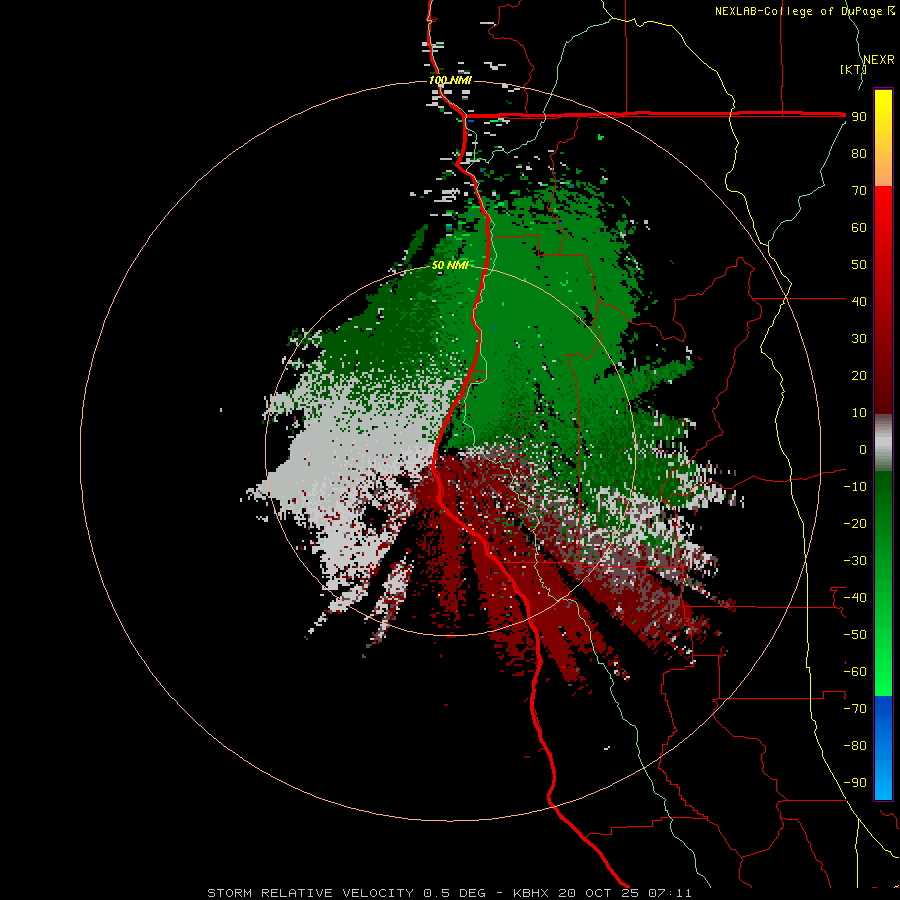Click the -20 scale value

tap(855, 524)
